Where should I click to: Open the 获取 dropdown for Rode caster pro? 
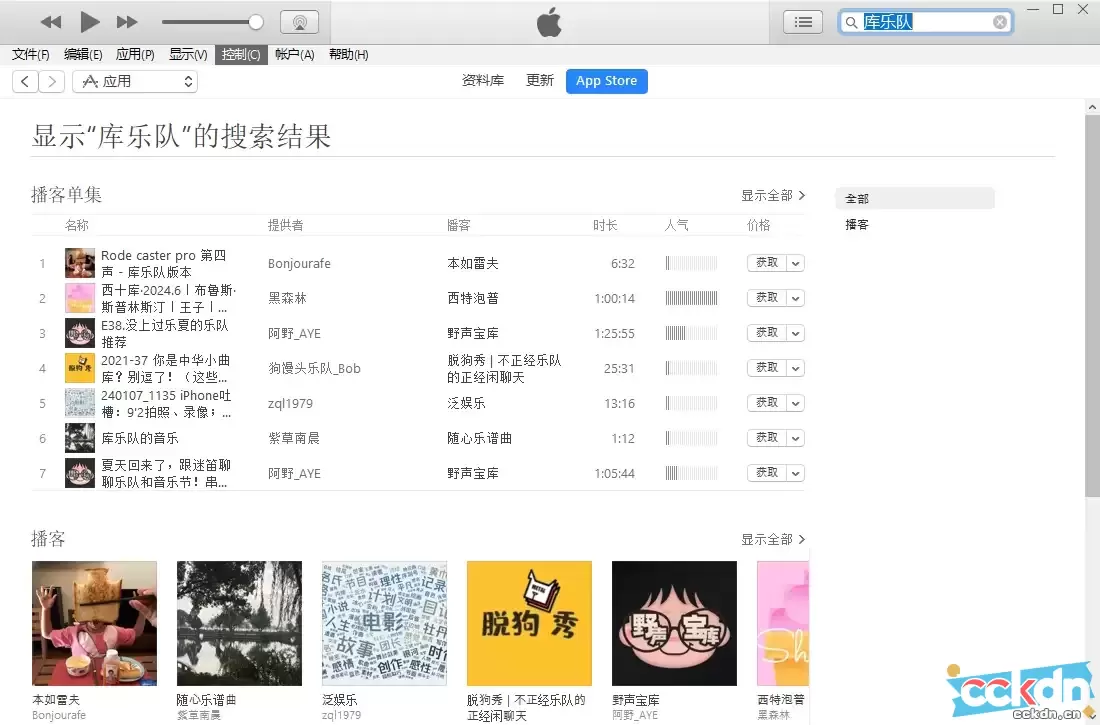[793, 263]
